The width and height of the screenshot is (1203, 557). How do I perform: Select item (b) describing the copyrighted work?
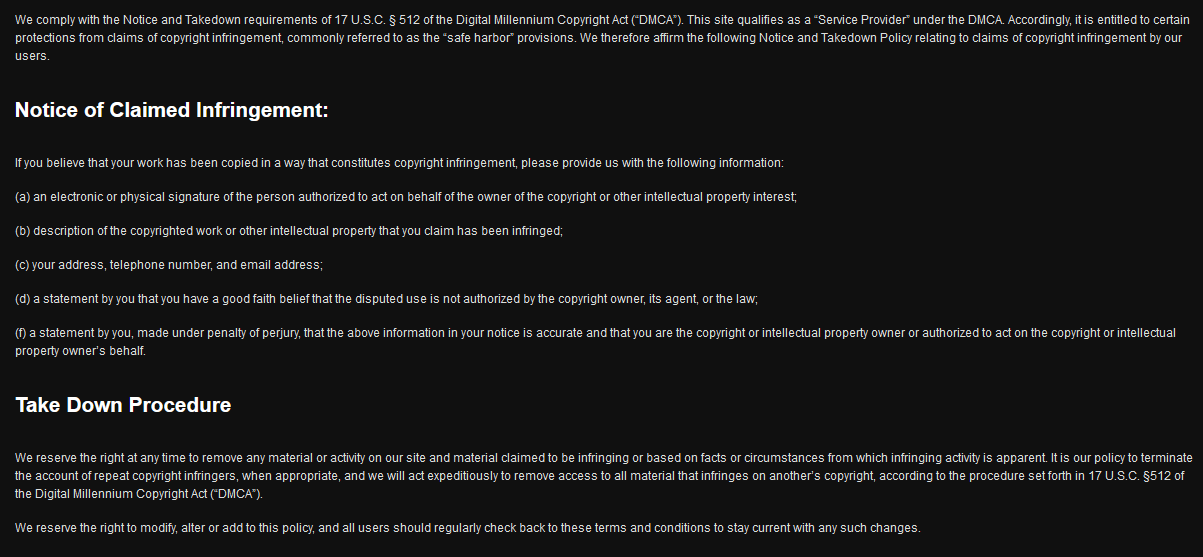(x=289, y=231)
